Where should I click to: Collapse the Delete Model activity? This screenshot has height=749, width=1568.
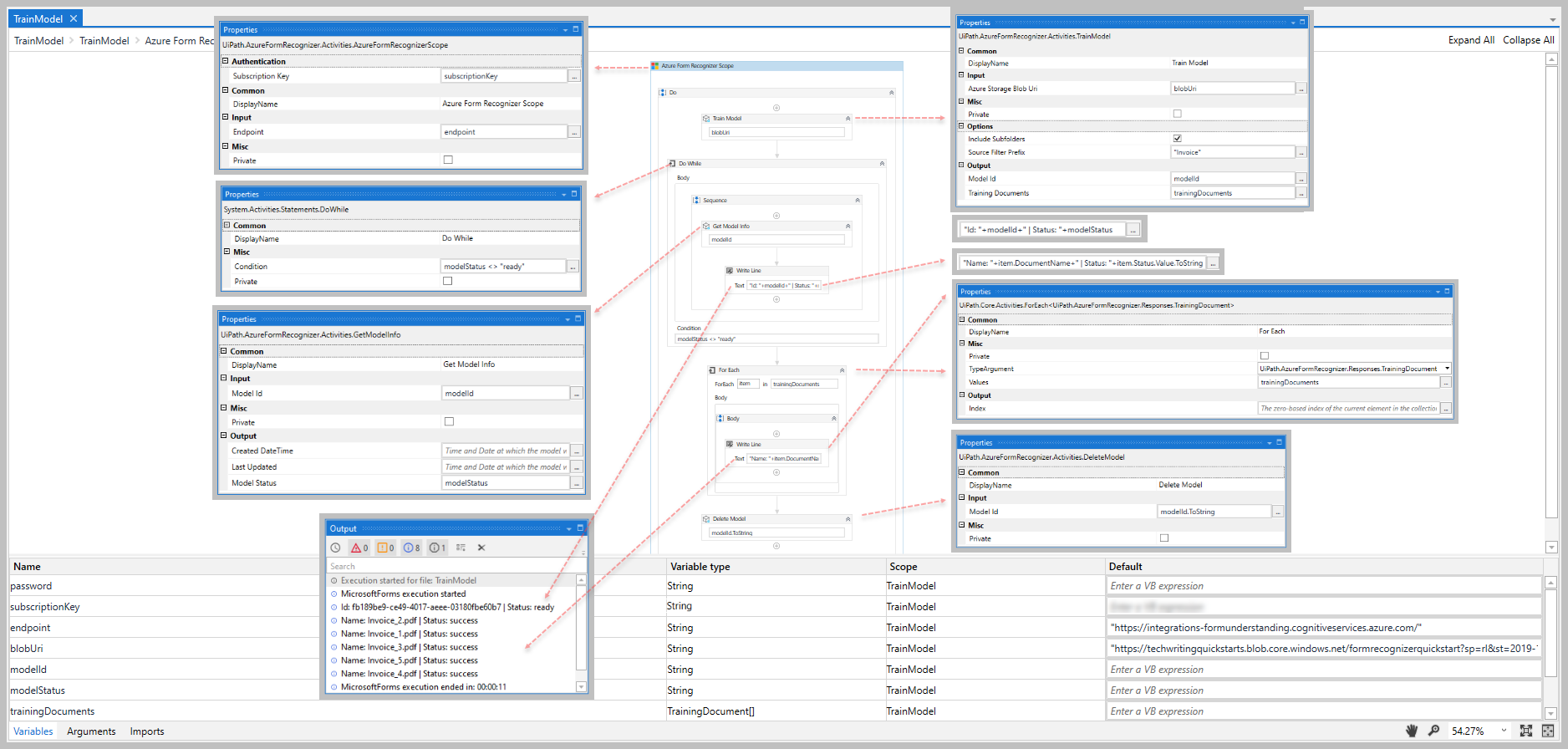848,519
